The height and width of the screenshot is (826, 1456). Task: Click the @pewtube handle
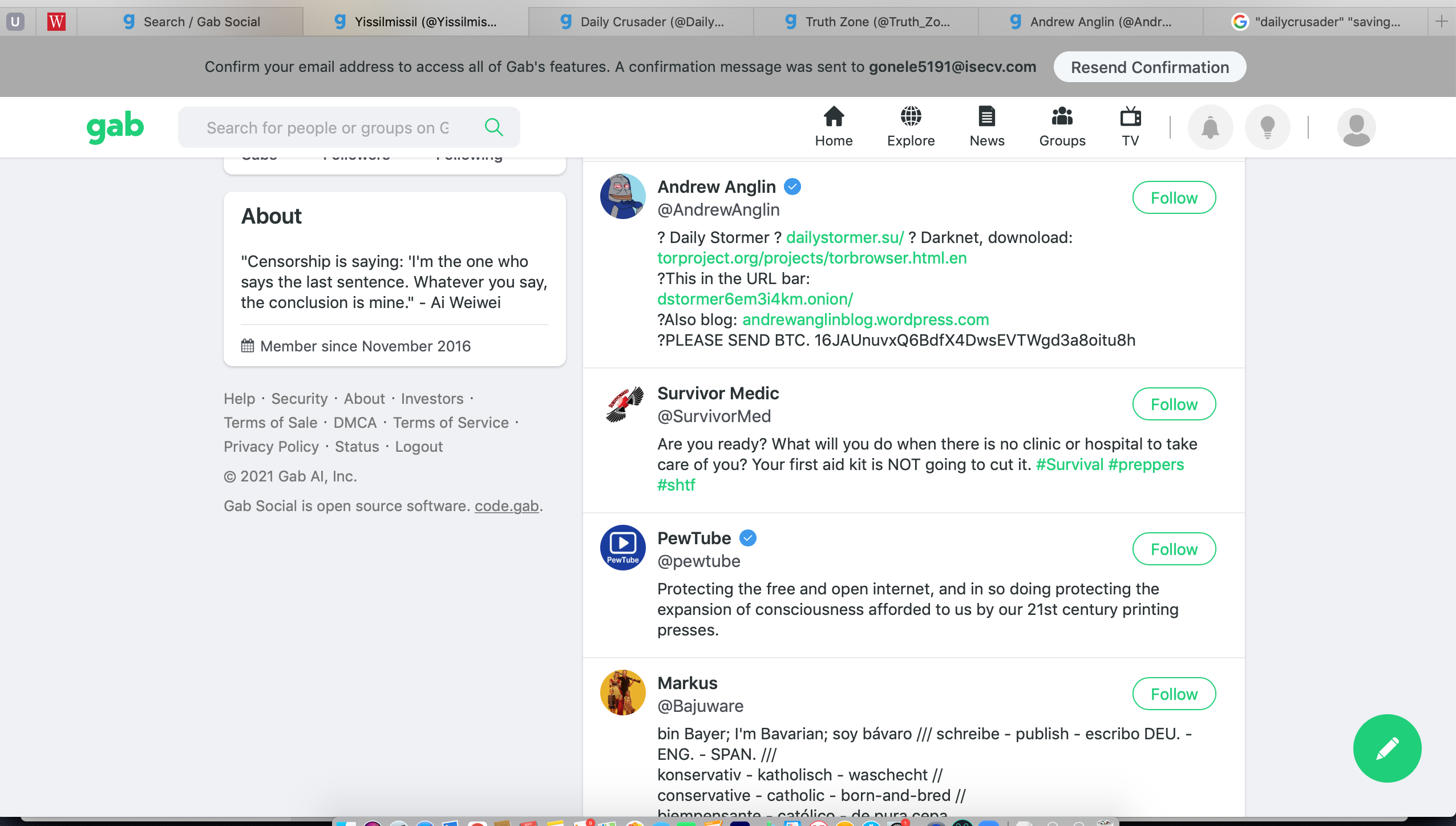(698, 561)
